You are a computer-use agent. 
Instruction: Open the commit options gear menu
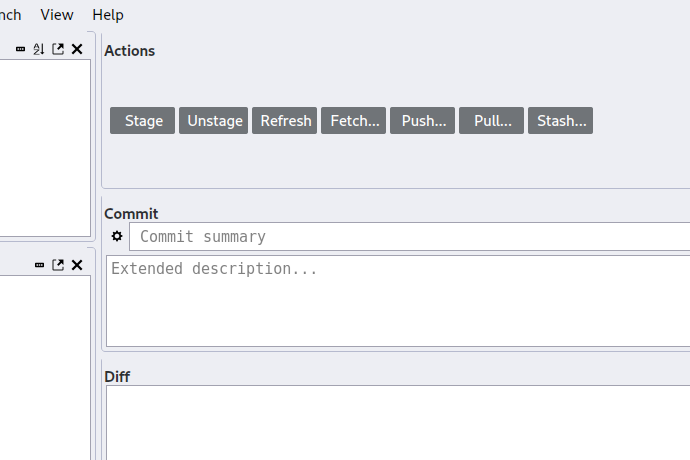(117, 236)
